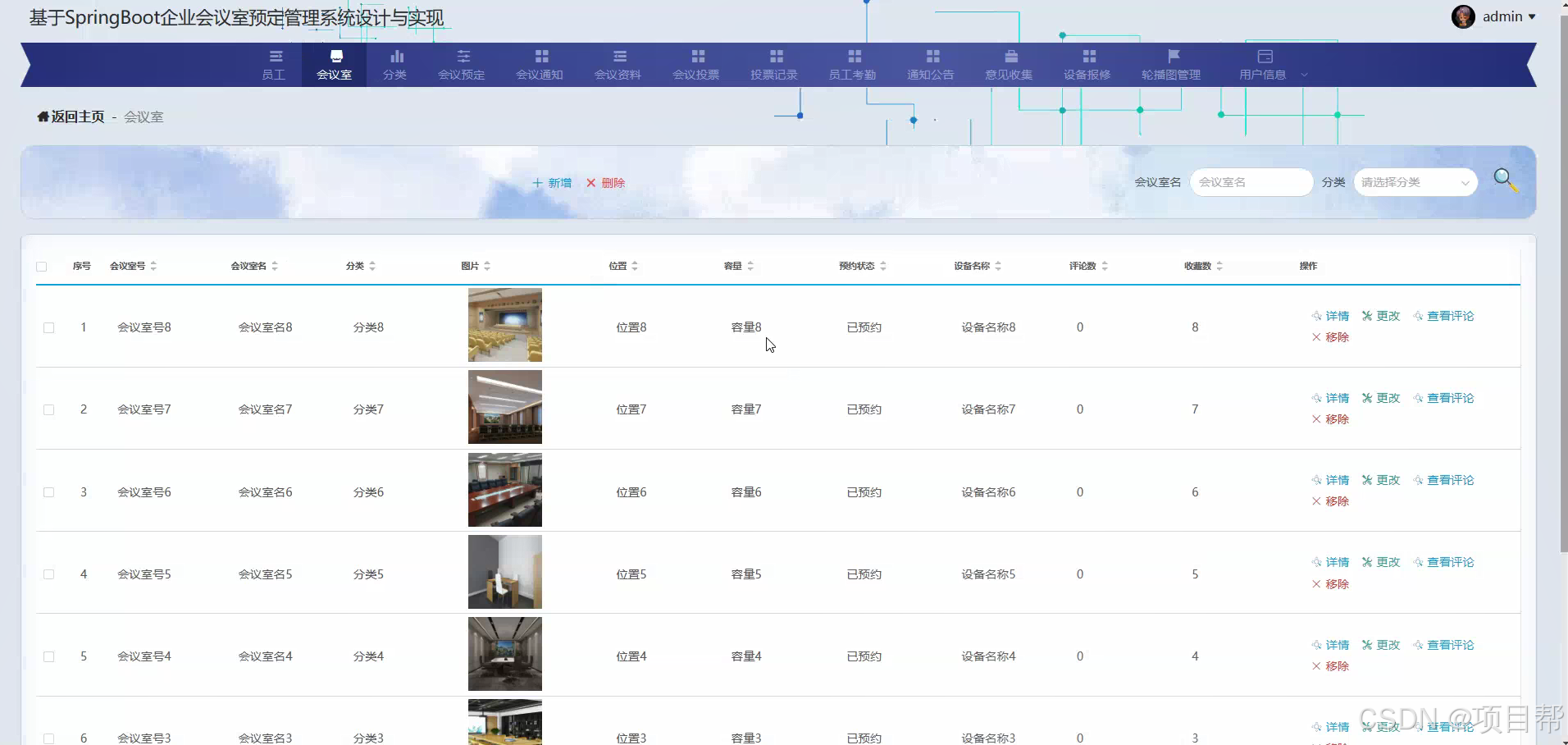Sort by 会议室号 column arrows
This screenshot has width=1568, height=745.
[x=153, y=266]
